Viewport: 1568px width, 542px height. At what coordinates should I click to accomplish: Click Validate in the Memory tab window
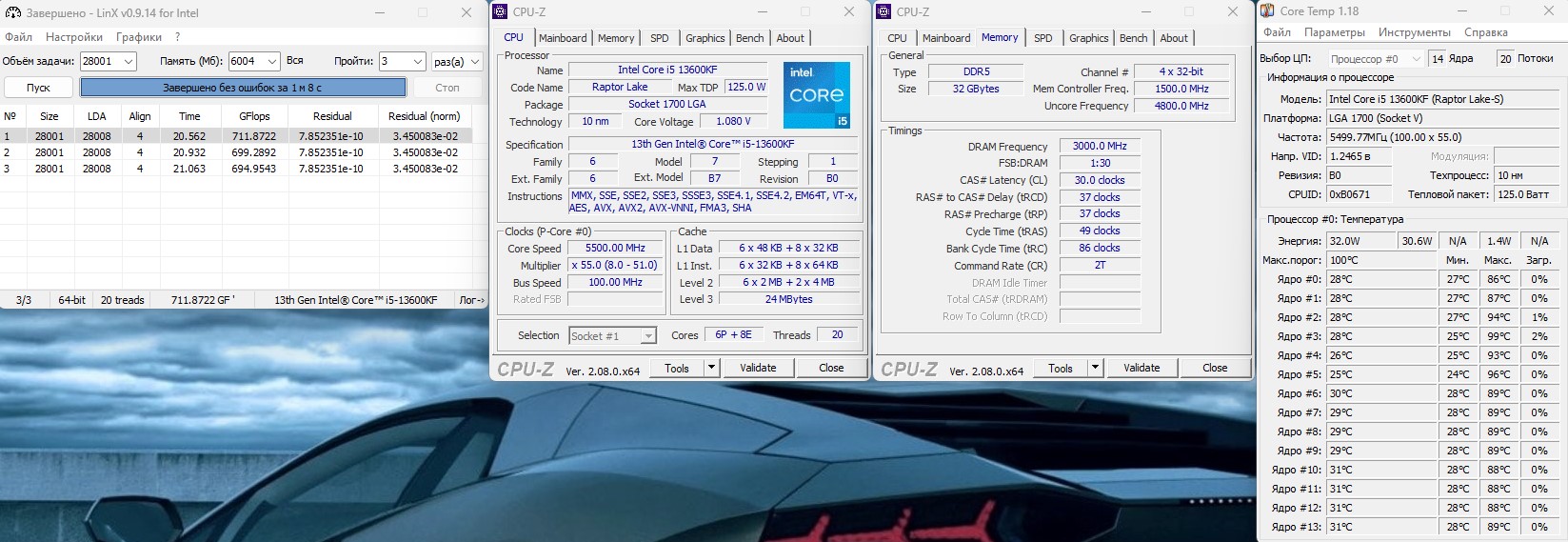pos(1141,368)
